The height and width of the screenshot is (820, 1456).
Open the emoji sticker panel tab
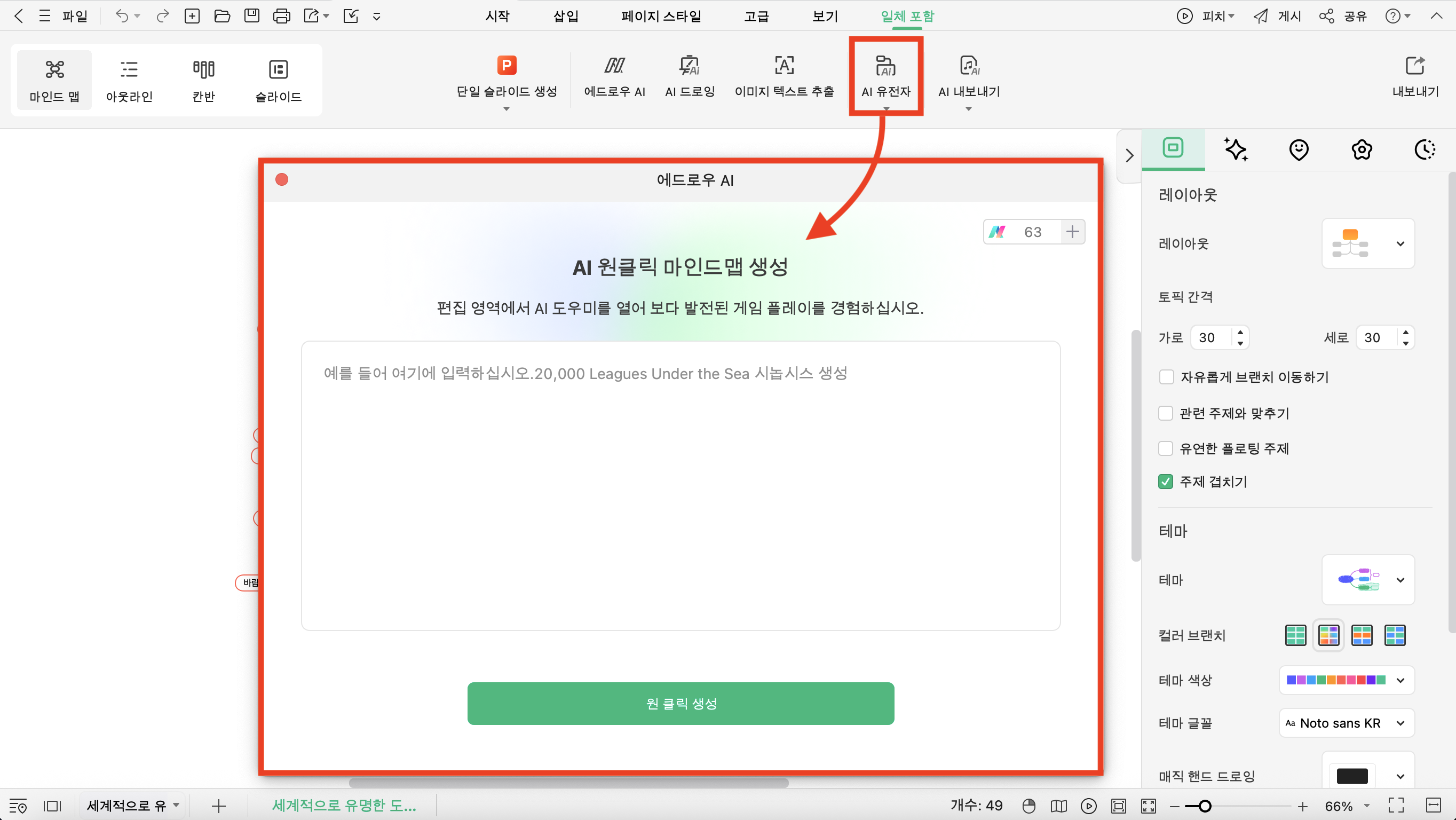pos(1299,149)
